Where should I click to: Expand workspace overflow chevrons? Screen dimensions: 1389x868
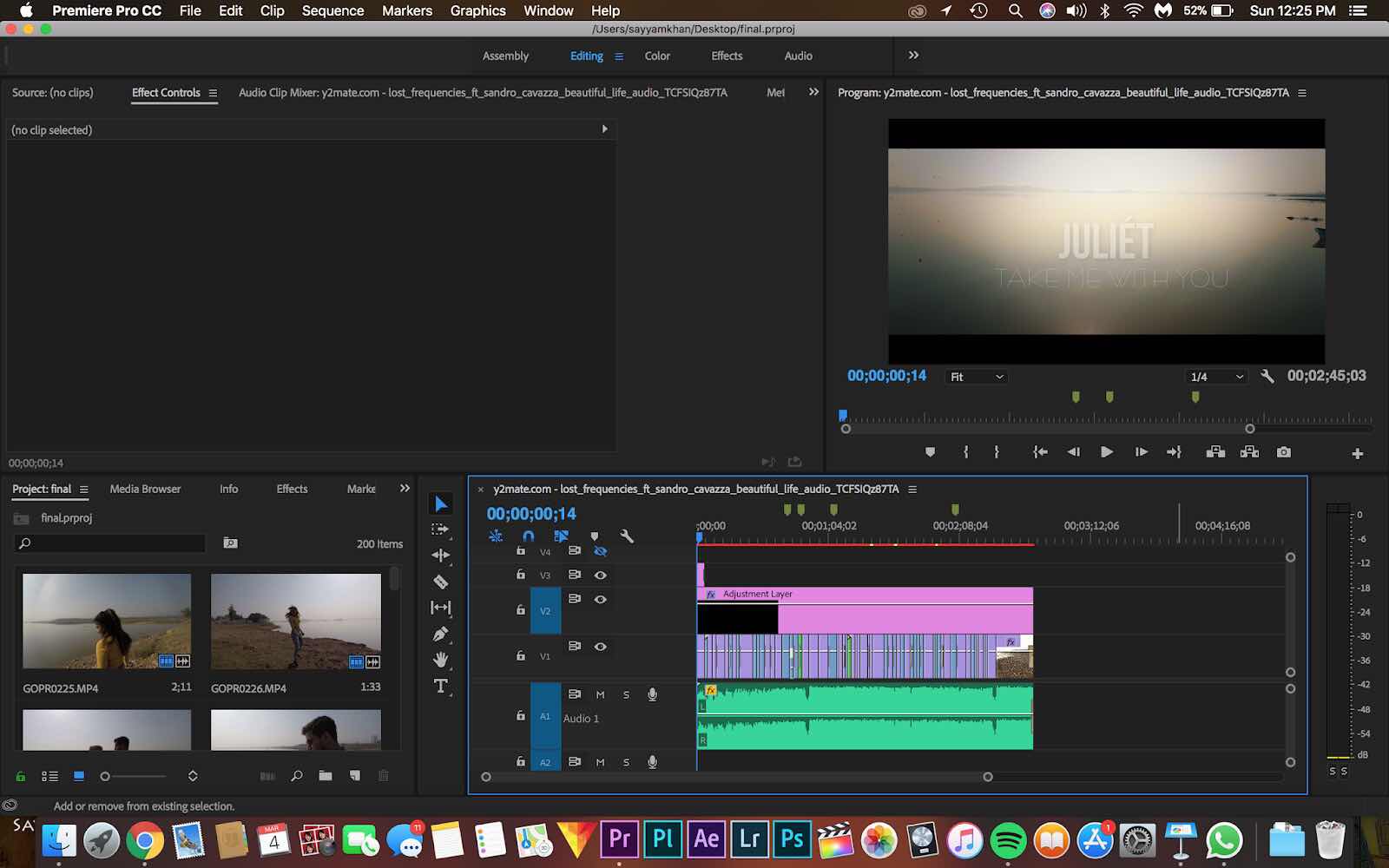coord(913,55)
